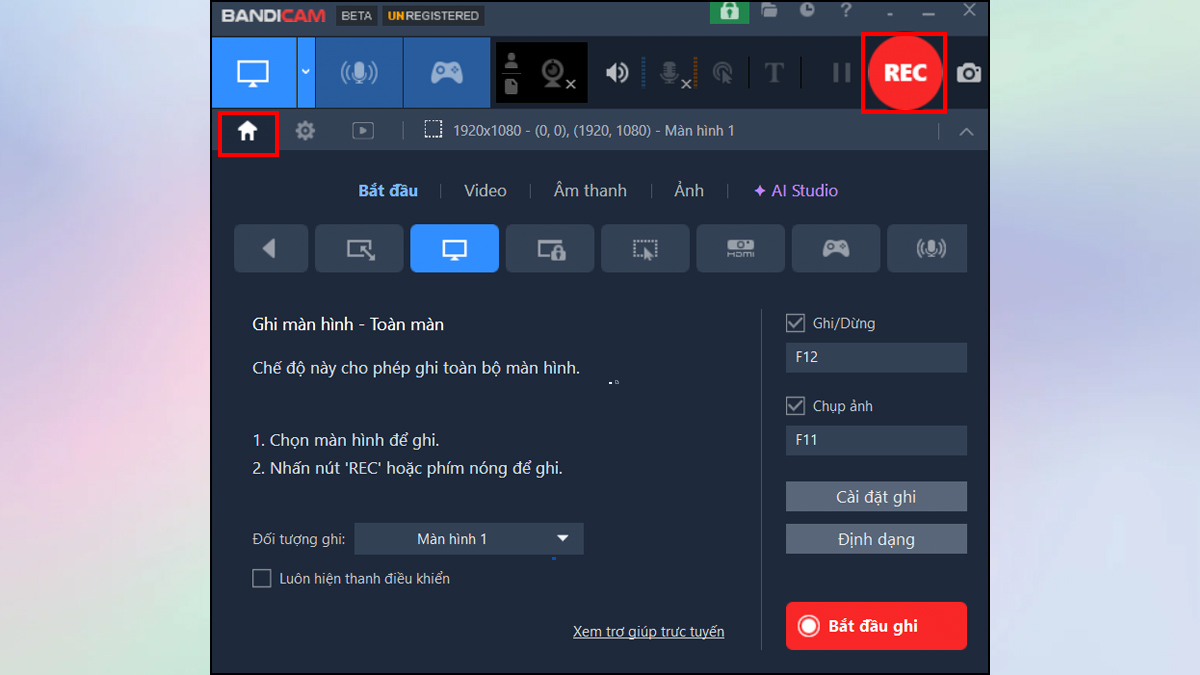Select the screen recording mode monitor button
Viewport: 1200px width, 675px height.
254,73
